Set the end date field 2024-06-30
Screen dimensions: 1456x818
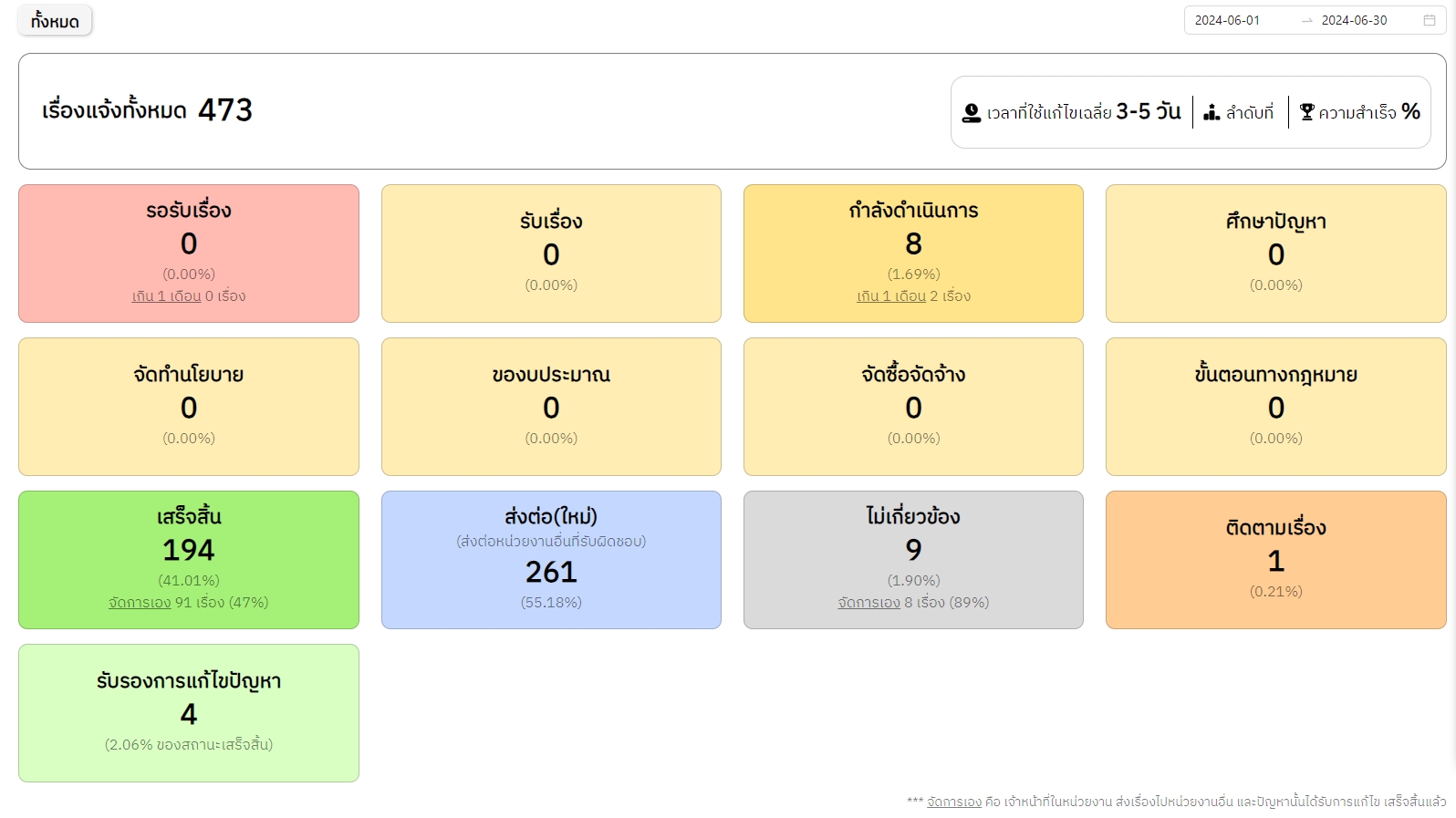[1354, 20]
